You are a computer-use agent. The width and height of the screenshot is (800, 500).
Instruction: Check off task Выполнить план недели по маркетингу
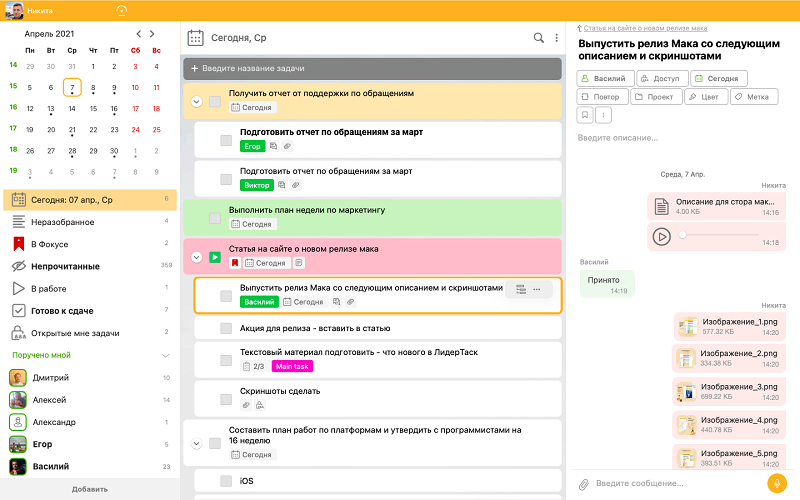pos(215,217)
